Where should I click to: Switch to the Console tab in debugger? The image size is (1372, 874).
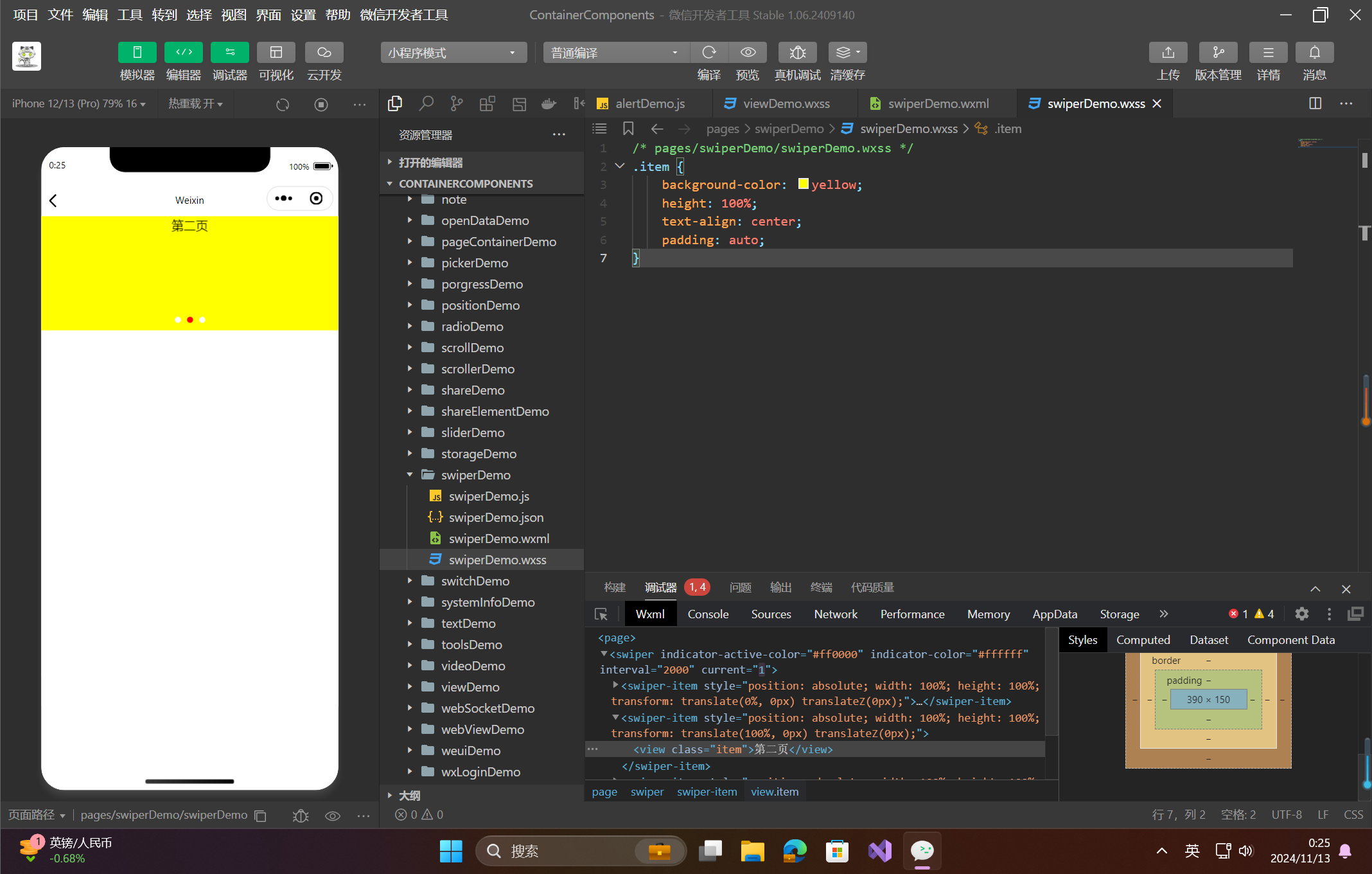(708, 614)
